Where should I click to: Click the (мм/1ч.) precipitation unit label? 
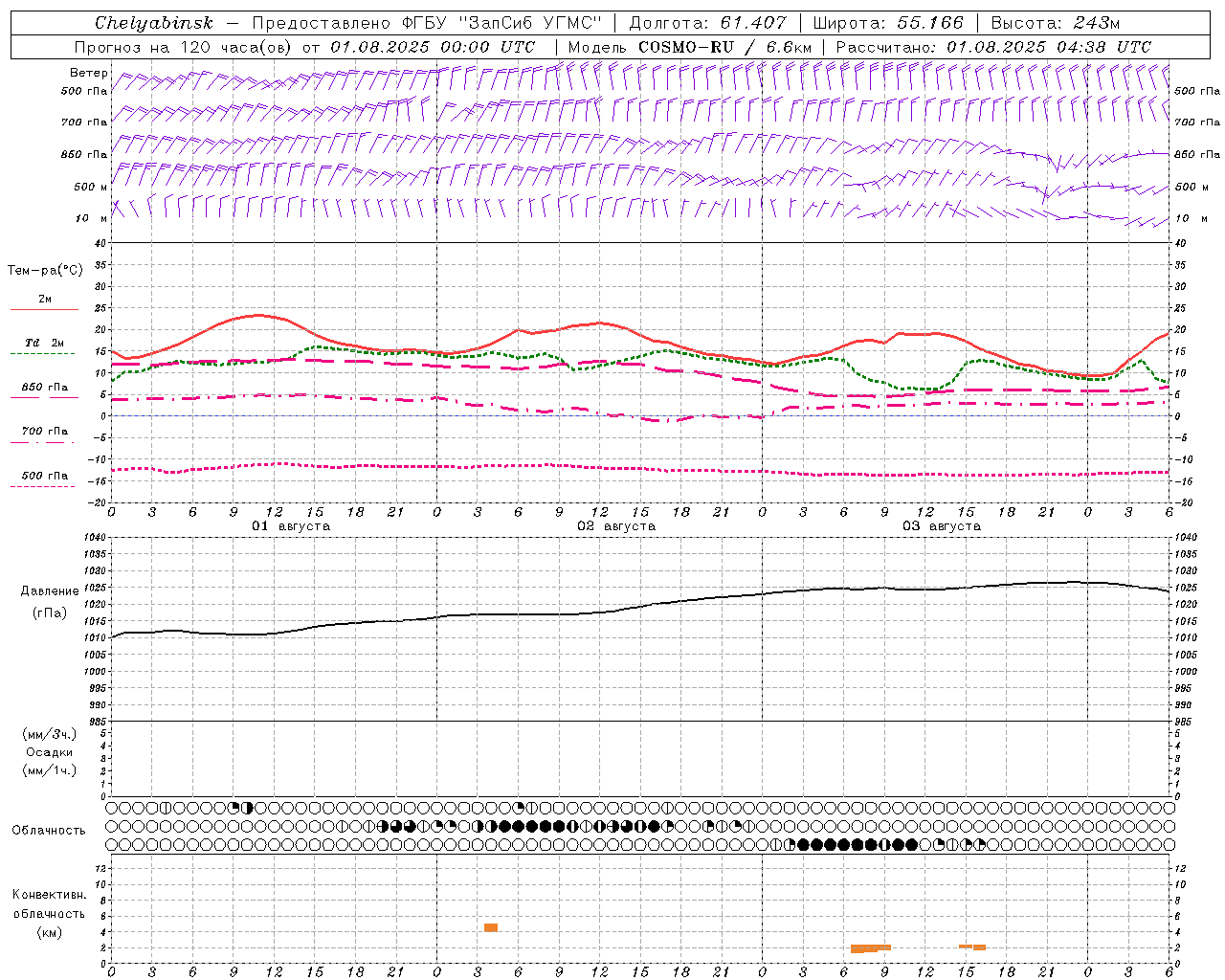click(50, 770)
